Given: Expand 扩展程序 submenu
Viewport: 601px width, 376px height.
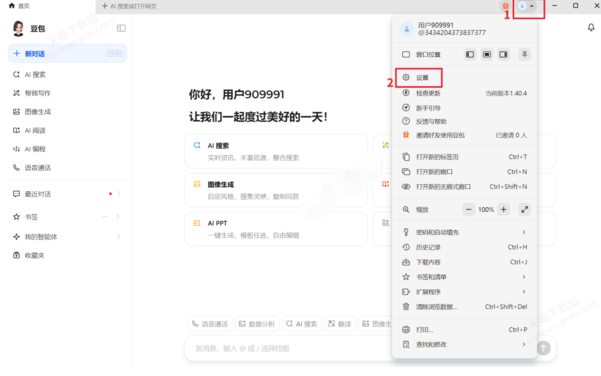Looking at the screenshot, I should 465,292.
